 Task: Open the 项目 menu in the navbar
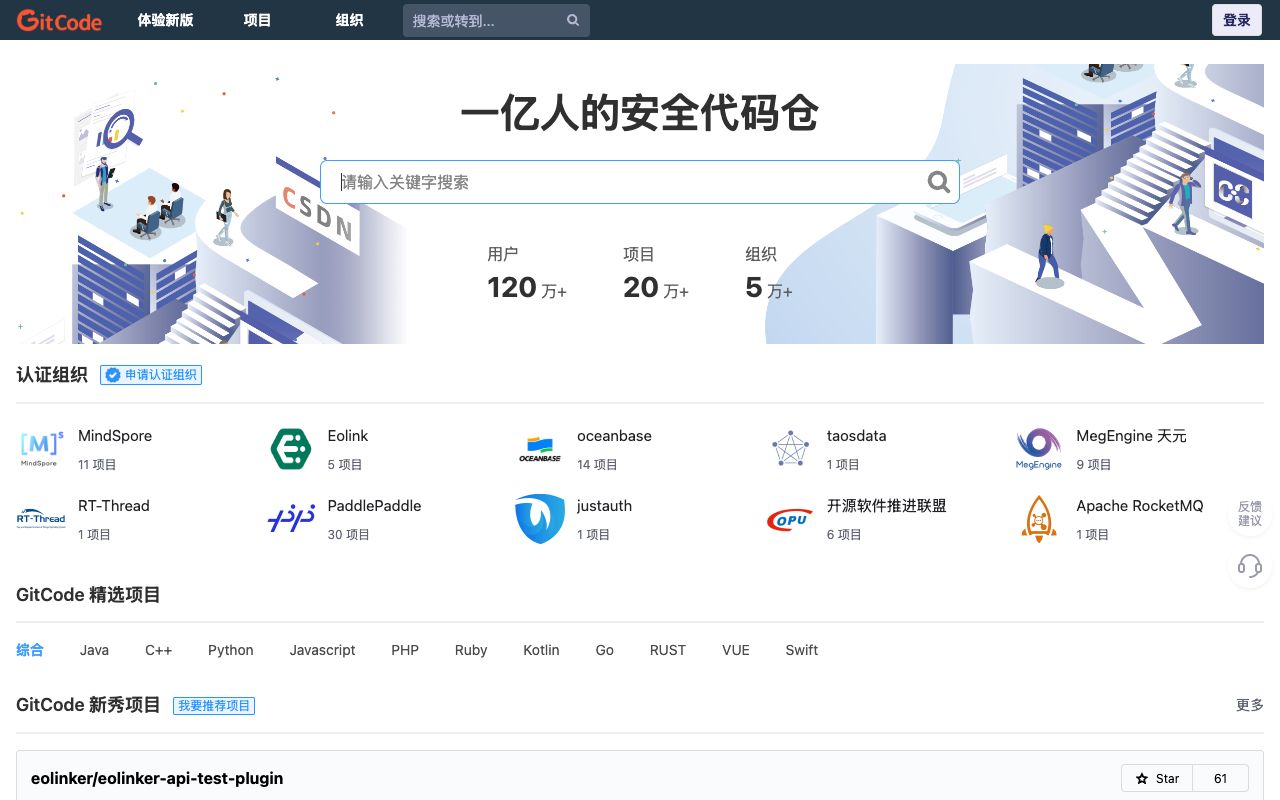pos(257,20)
